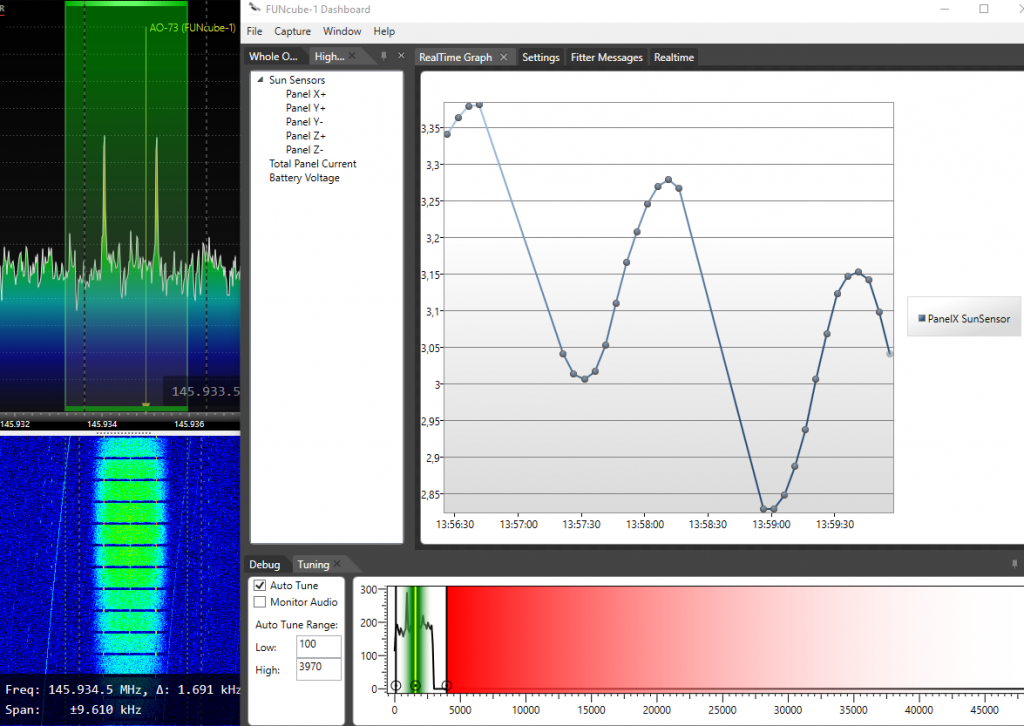Select Panel Y+ sensor
Screen dimensions: 1024x726
[306, 108]
